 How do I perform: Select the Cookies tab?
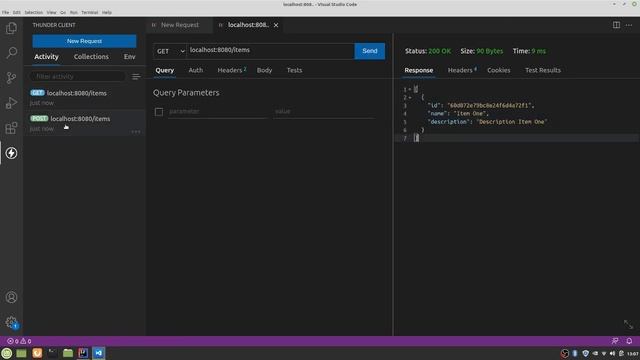[499, 70]
